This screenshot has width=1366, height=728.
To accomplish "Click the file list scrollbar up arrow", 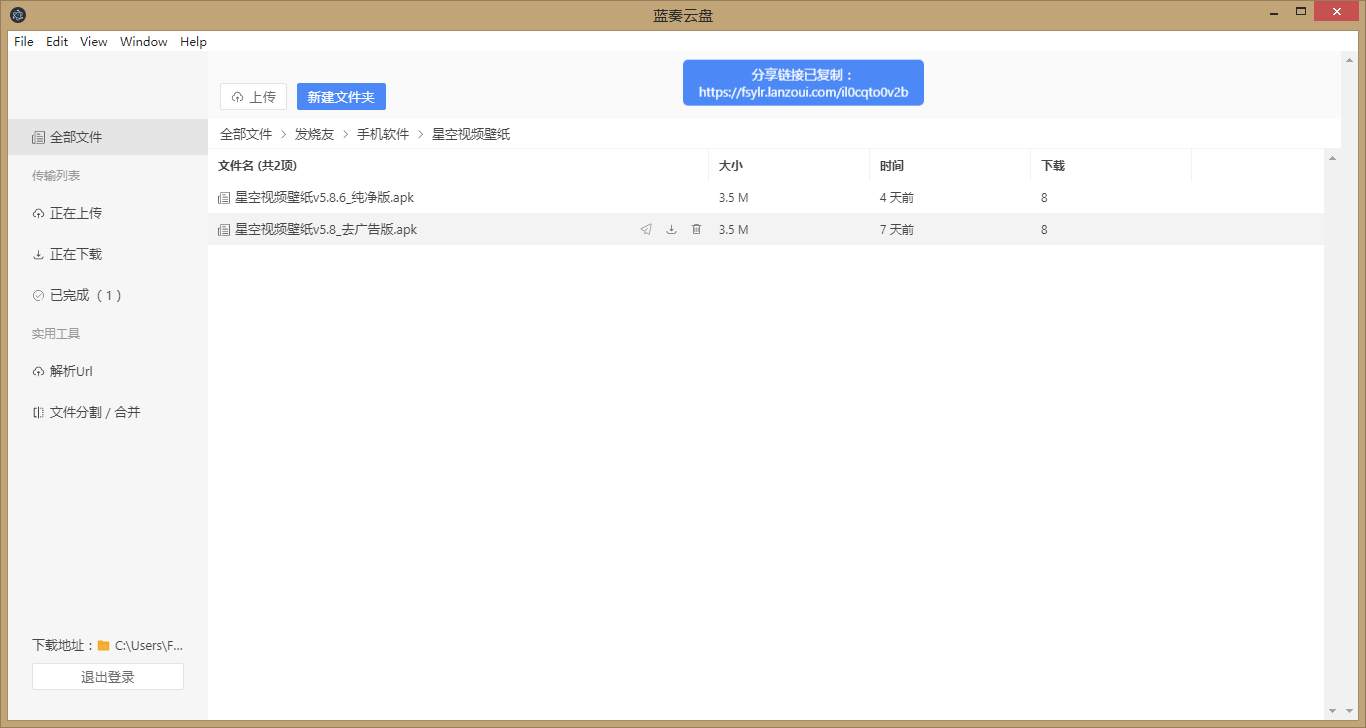I will click(x=1332, y=158).
